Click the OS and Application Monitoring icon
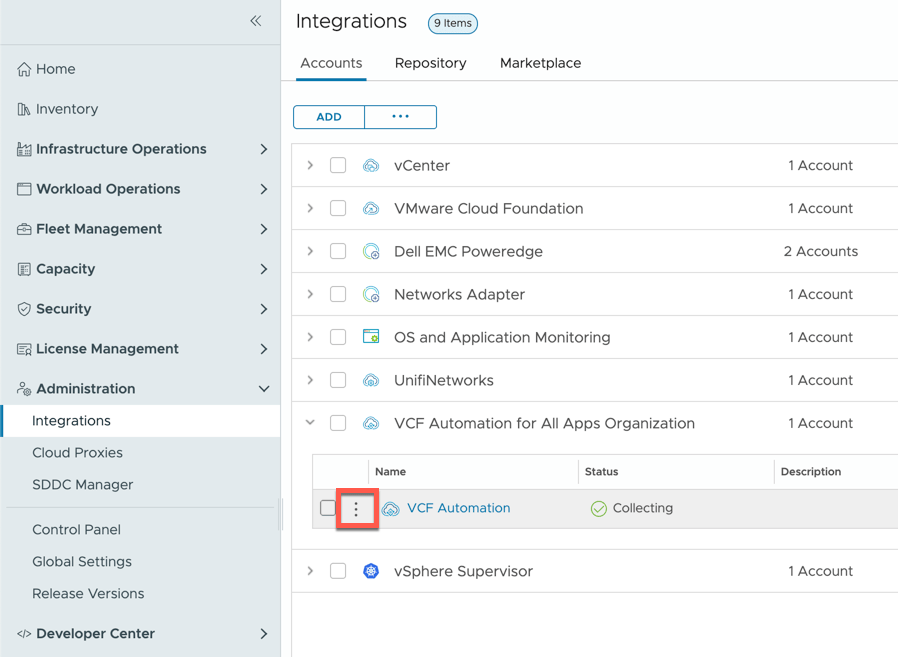The height and width of the screenshot is (657, 898). point(371,337)
